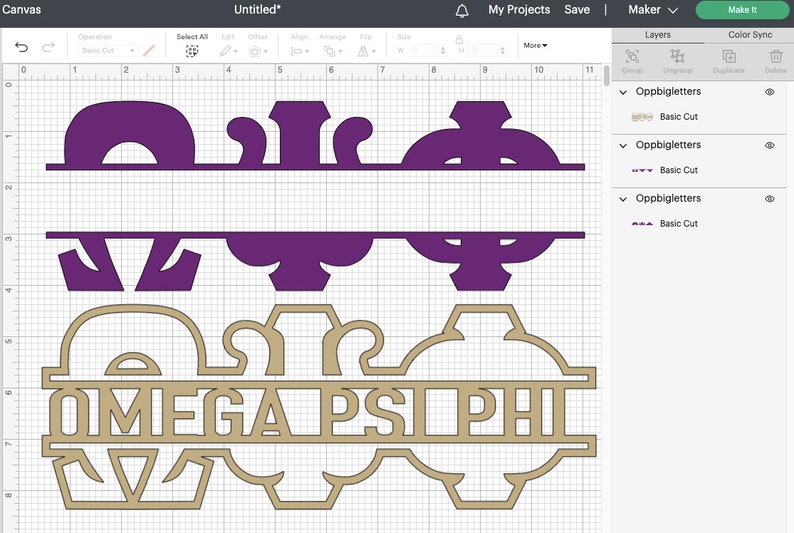Click the height H size field

click(483, 51)
